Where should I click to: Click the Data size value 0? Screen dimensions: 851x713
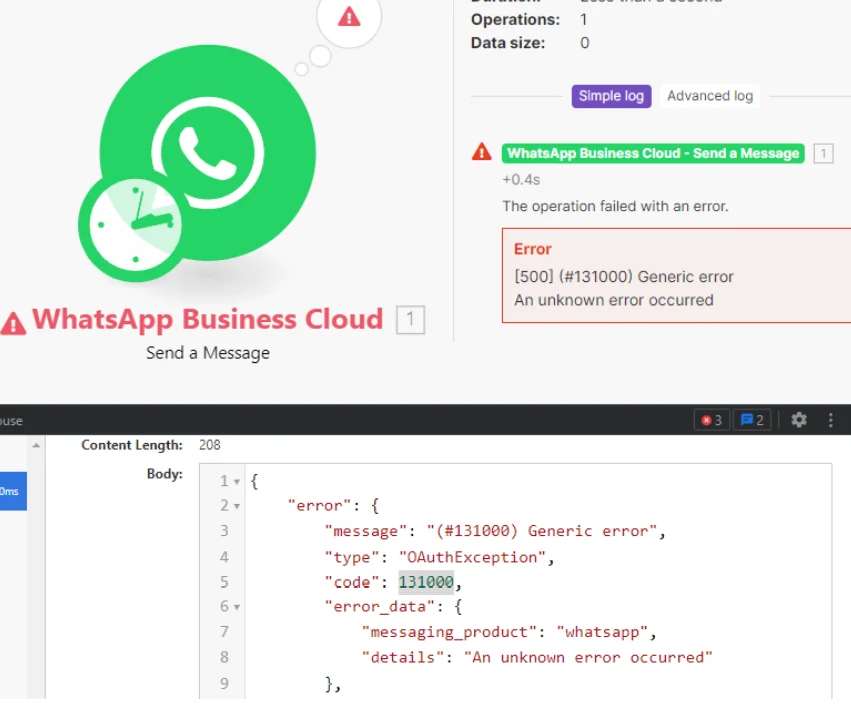585,43
